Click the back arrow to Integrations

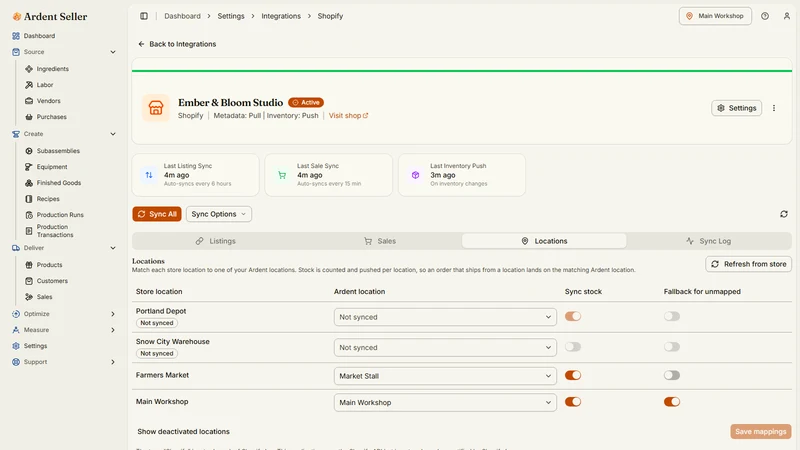pyautogui.click(x=141, y=44)
